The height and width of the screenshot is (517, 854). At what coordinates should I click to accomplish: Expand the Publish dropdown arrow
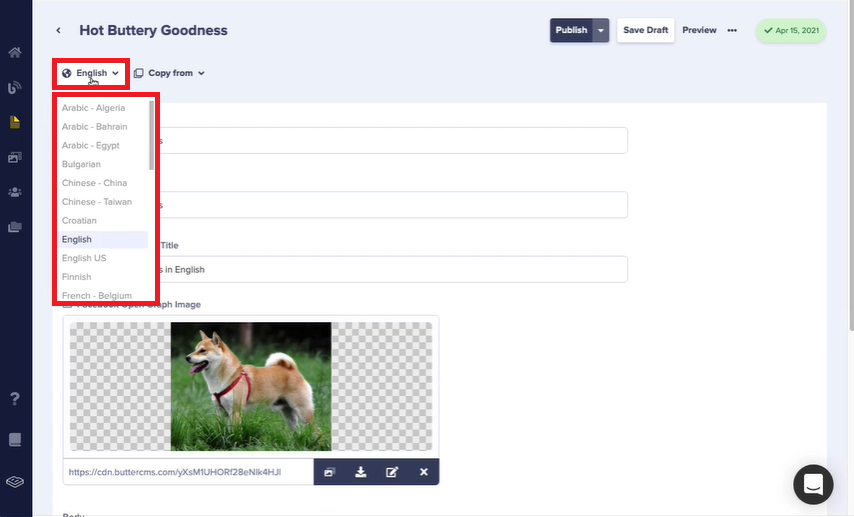click(x=601, y=30)
